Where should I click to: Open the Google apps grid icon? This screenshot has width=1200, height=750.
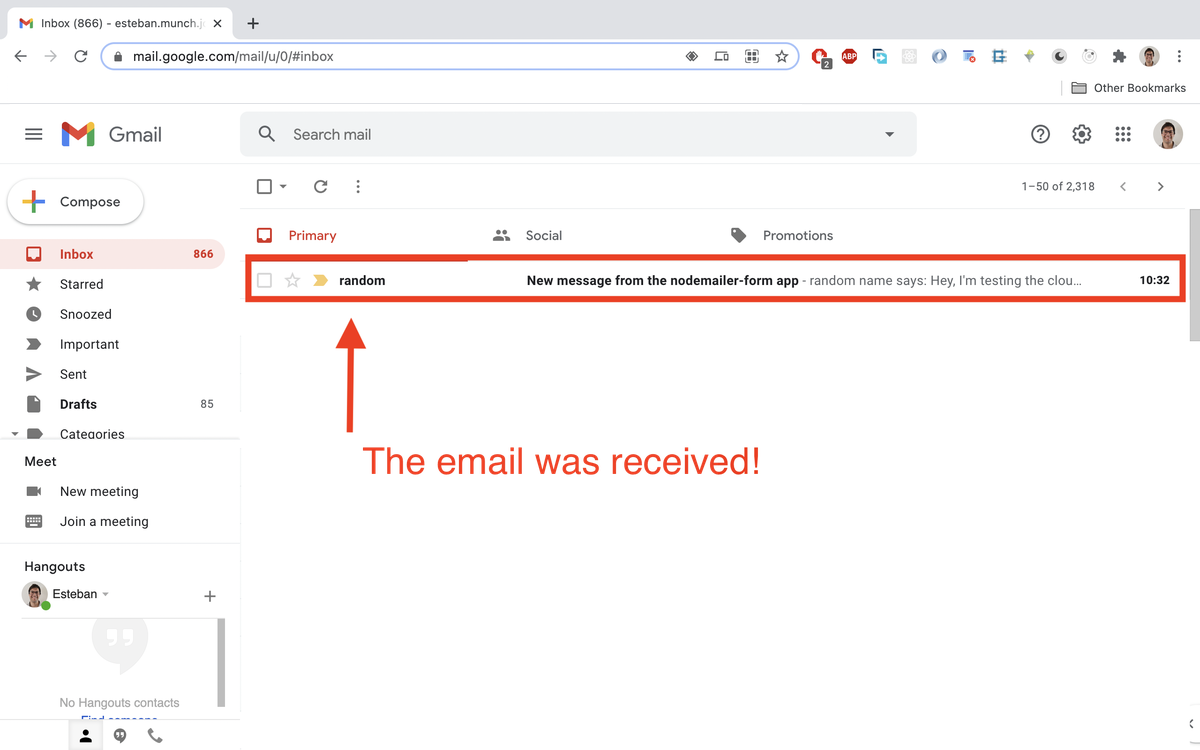pos(1123,134)
